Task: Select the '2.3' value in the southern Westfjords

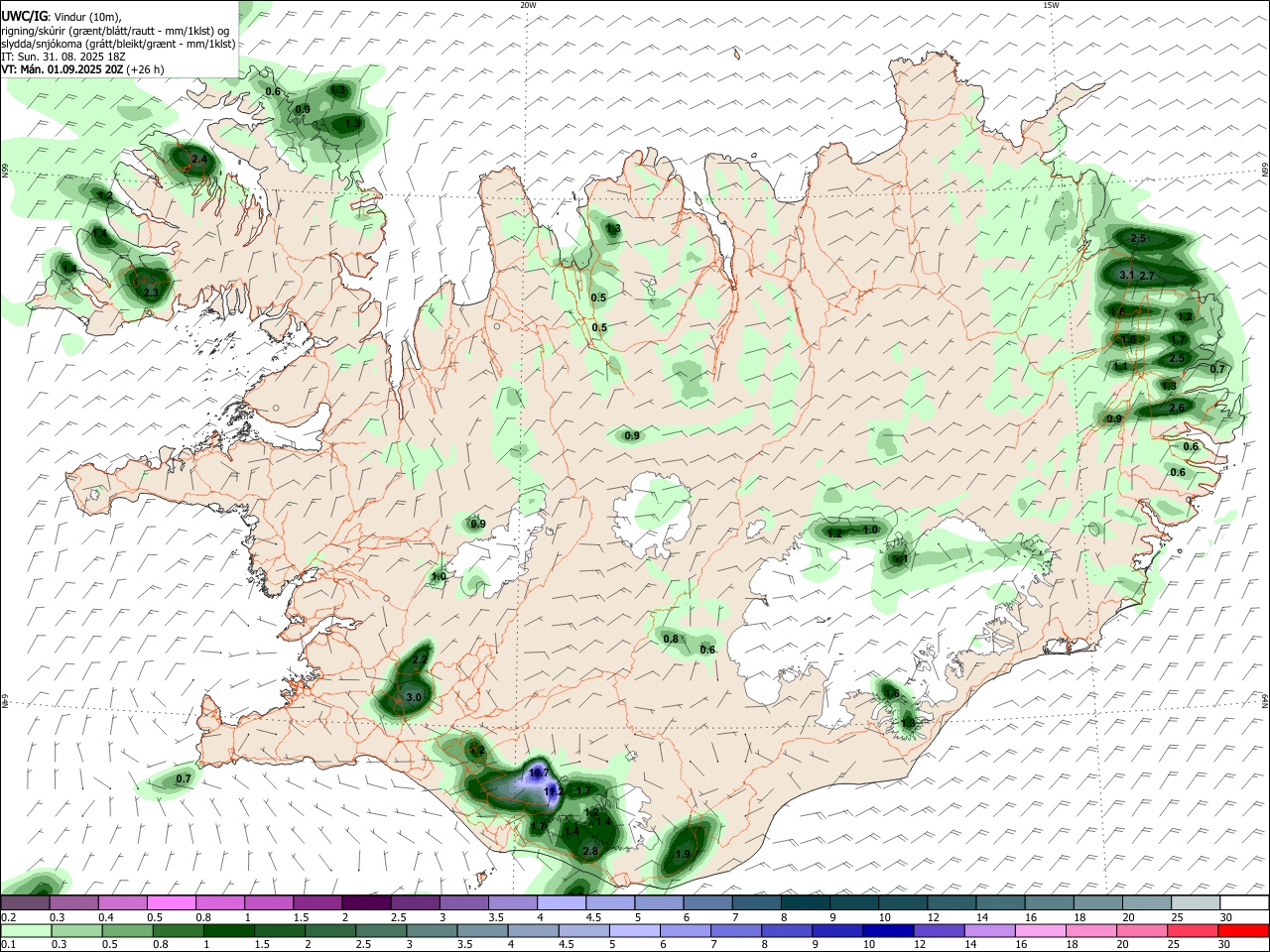Action: 151,294
